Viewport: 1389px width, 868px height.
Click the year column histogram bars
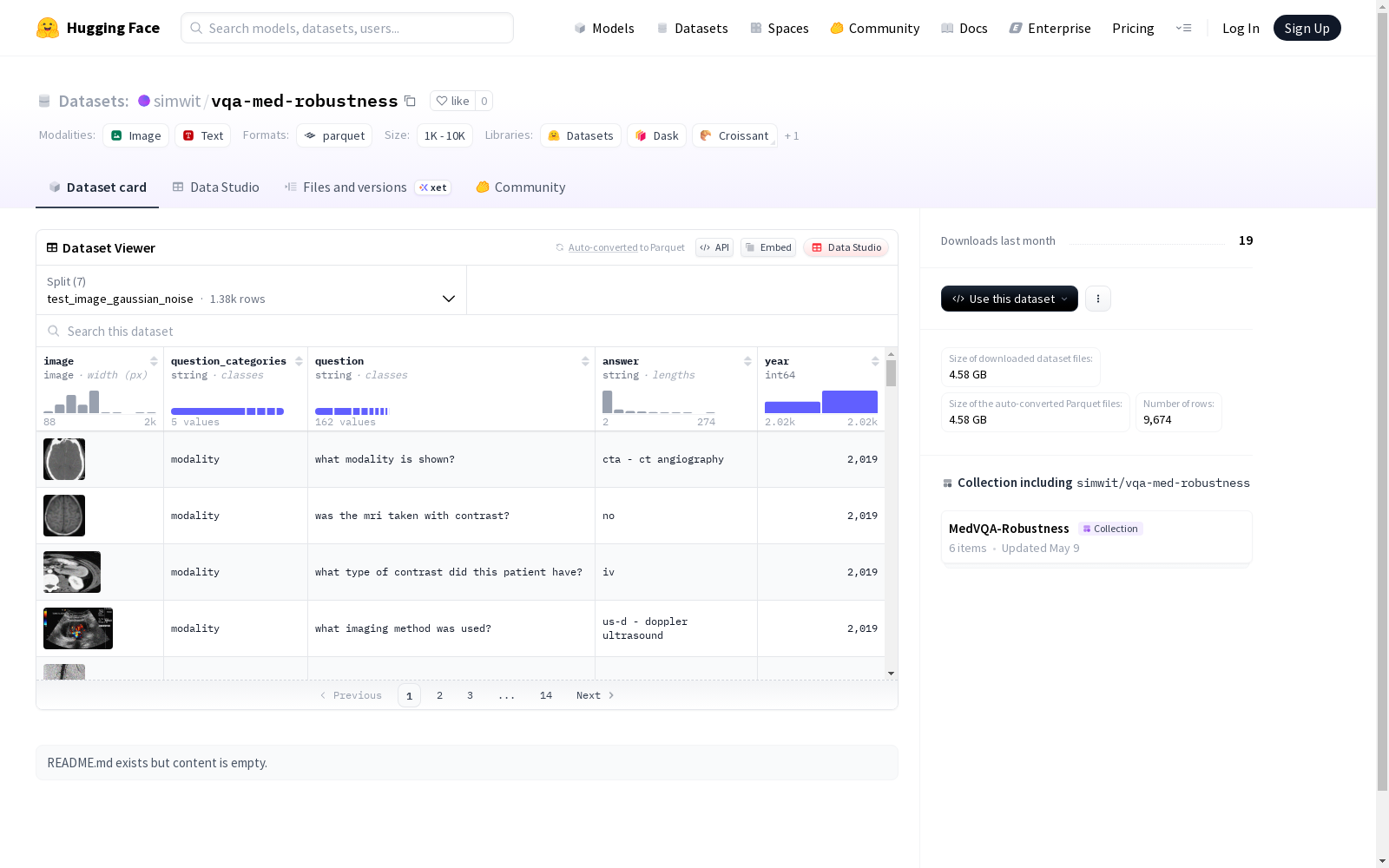pos(821,402)
